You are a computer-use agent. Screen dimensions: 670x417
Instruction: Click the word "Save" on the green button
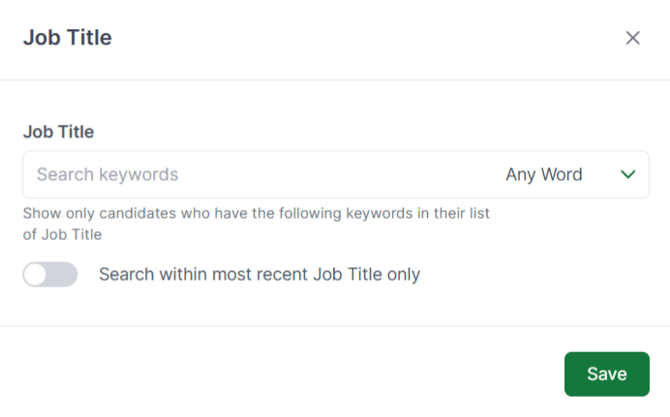point(606,374)
